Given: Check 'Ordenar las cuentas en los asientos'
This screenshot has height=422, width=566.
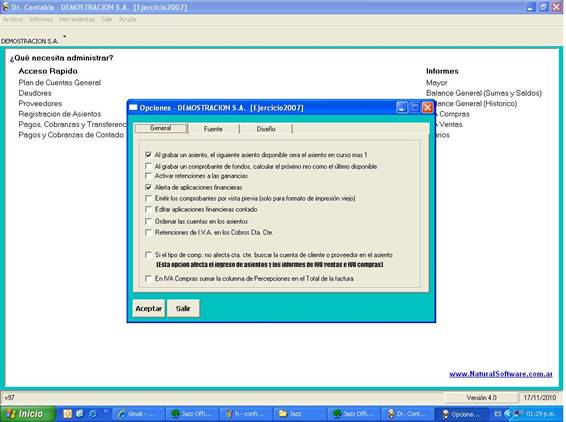Looking at the screenshot, I should 148,221.
